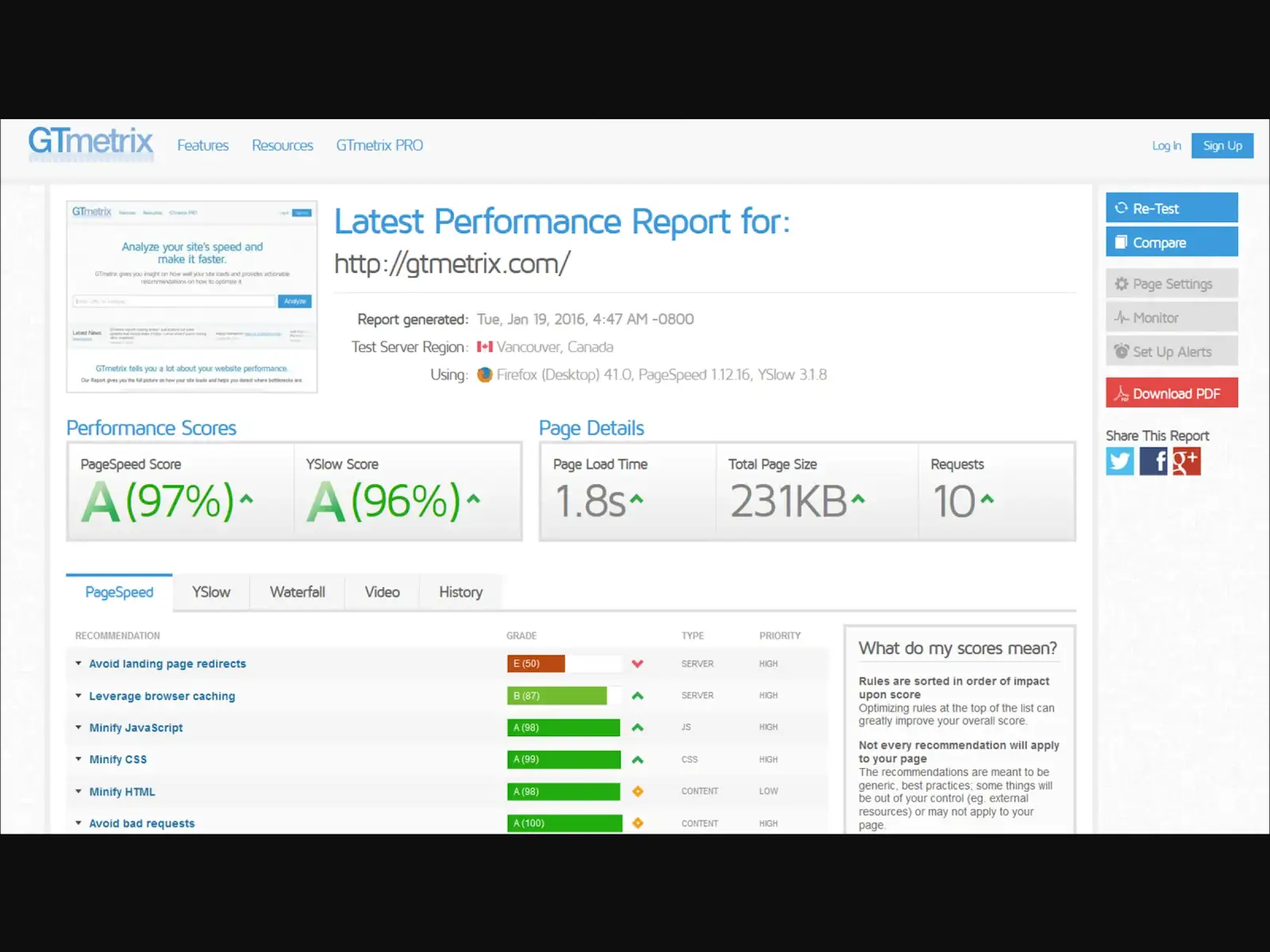The image size is (1270, 952).
Task: Switch to the YSlow tab
Action: (x=211, y=592)
